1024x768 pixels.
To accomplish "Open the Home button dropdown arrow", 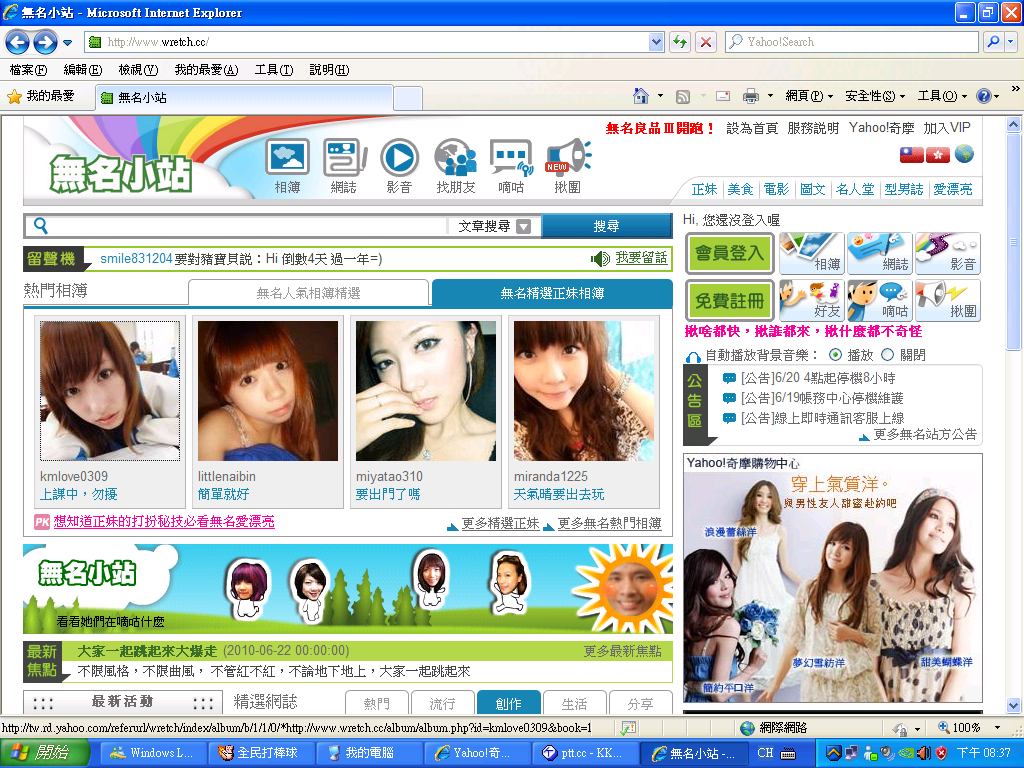I will 660,96.
